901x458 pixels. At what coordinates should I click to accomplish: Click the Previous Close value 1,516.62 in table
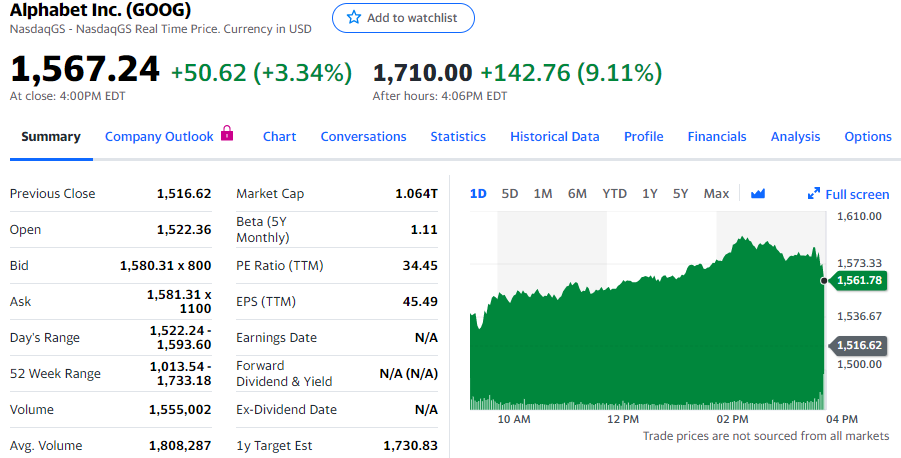tap(184, 194)
